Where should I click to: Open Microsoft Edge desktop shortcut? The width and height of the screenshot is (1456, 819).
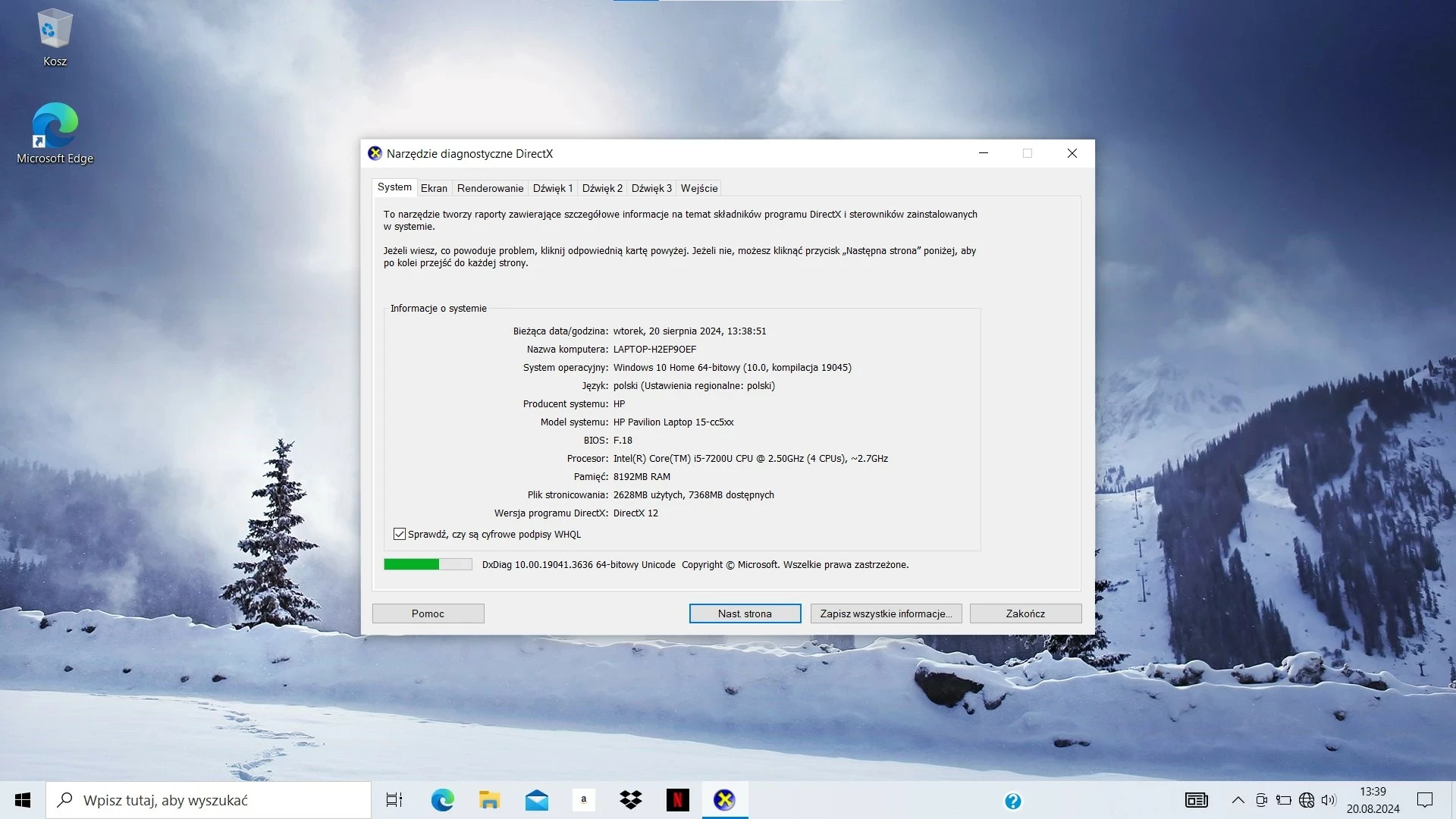pyautogui.click(x=55, y=133)
